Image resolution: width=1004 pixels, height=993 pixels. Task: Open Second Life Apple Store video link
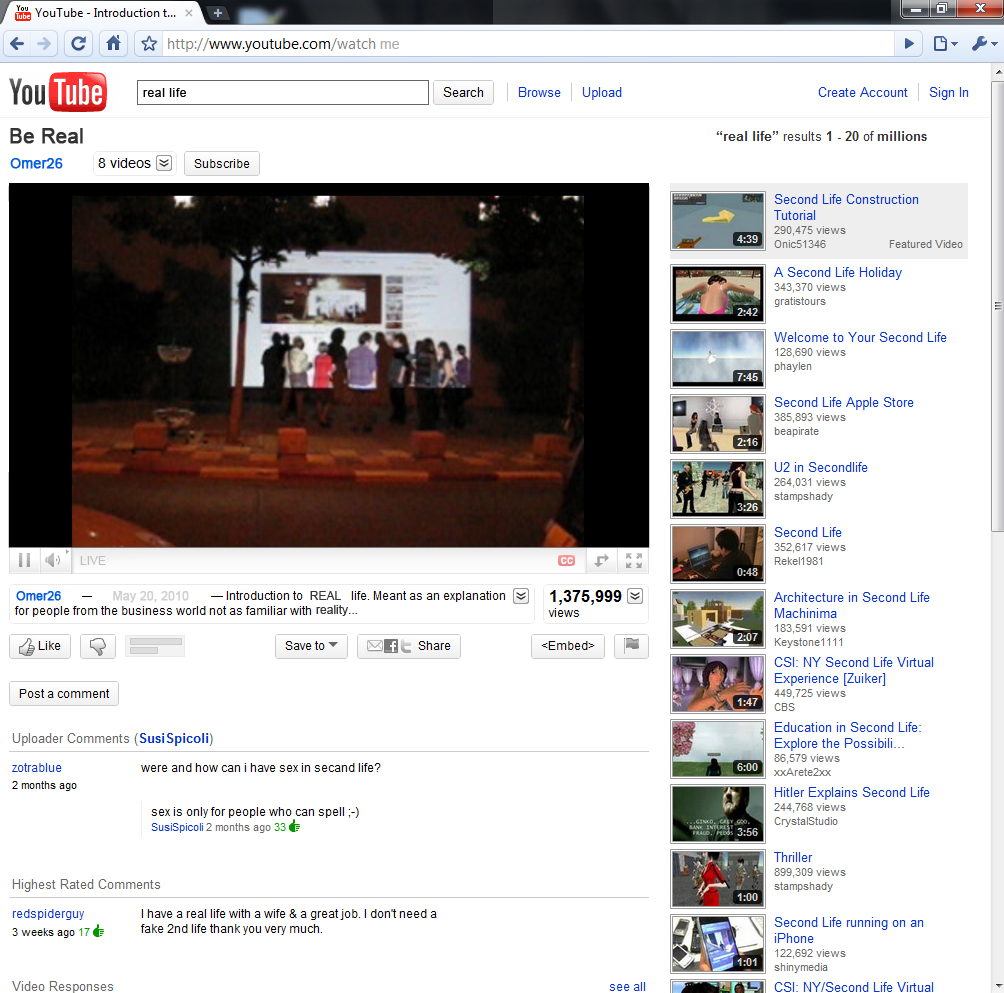click(x=843, y=402)
